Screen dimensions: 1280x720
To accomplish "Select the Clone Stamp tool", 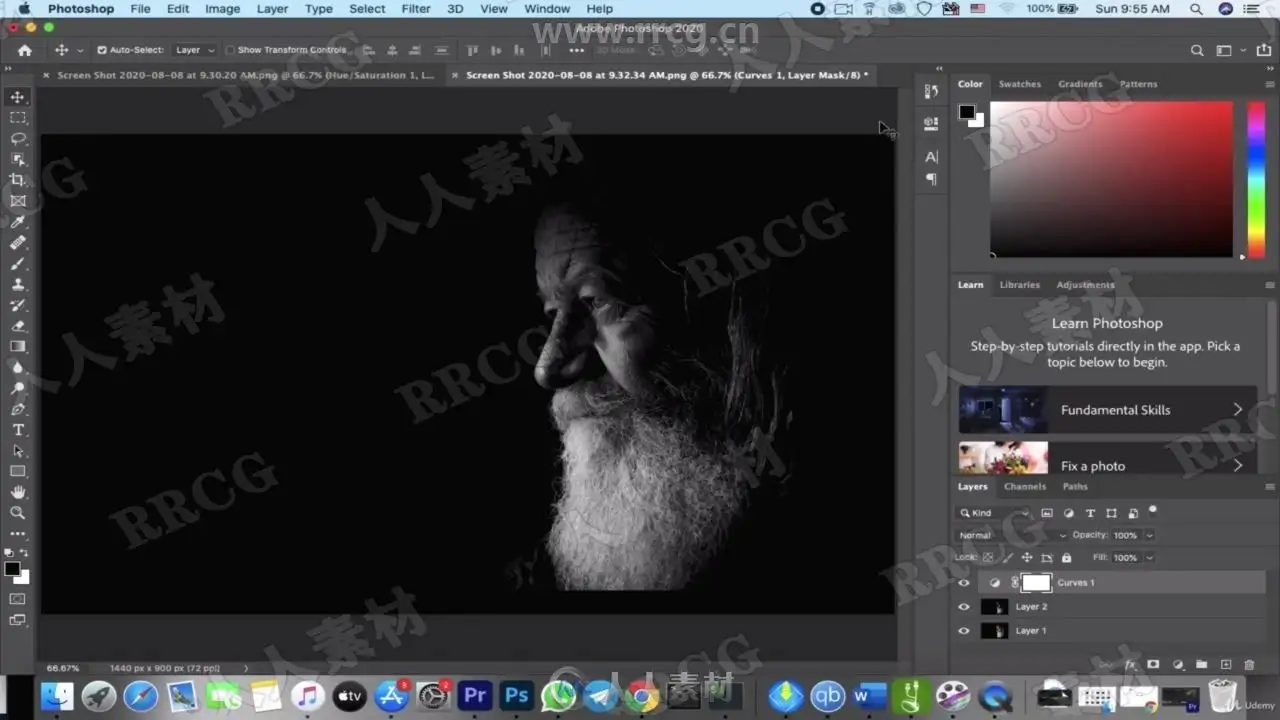I will (18, 285).
